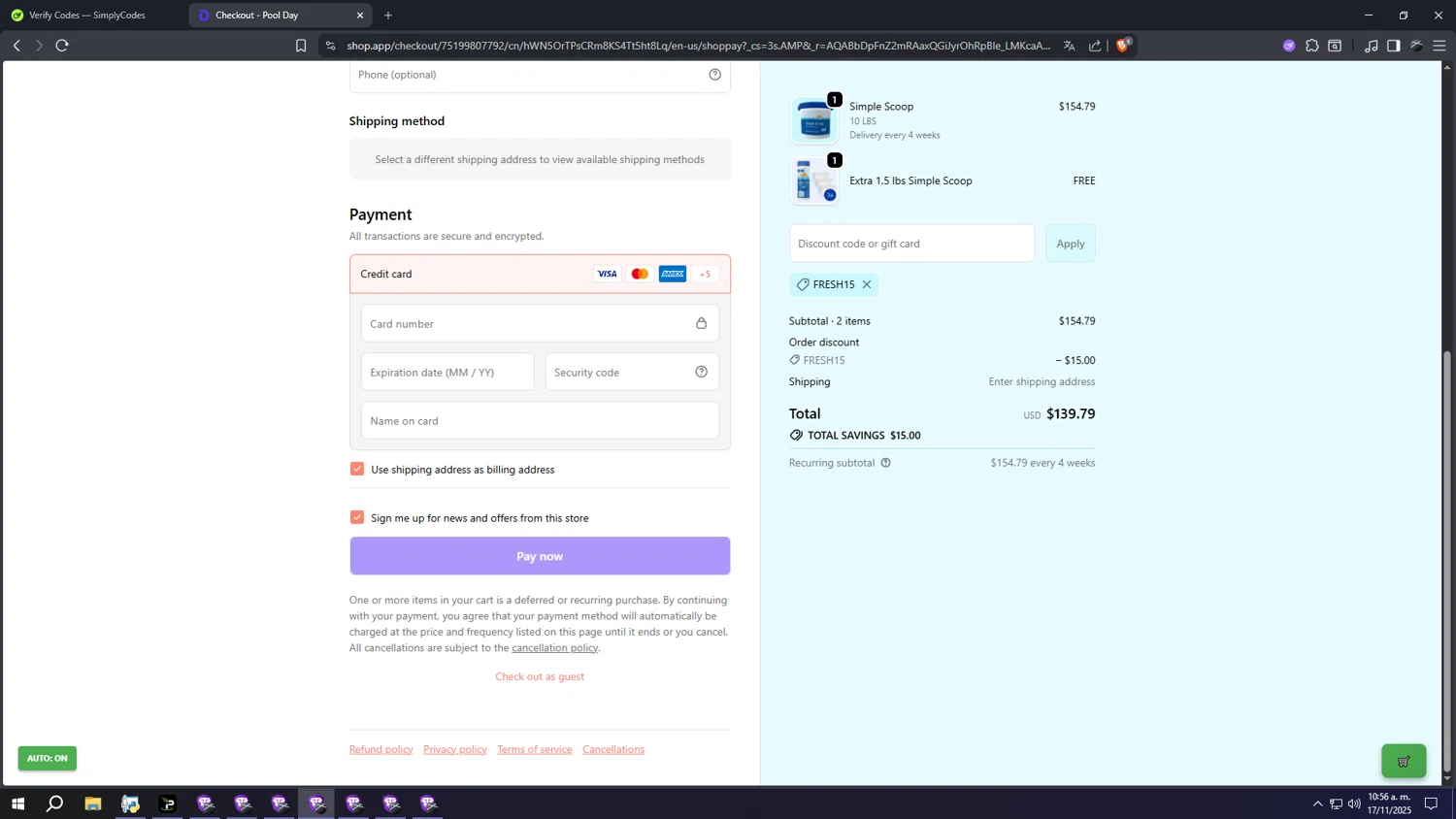The height and width of the screenshot is (819, 1456).
Task: Open the Terms of service link
Action: point(535,749)
